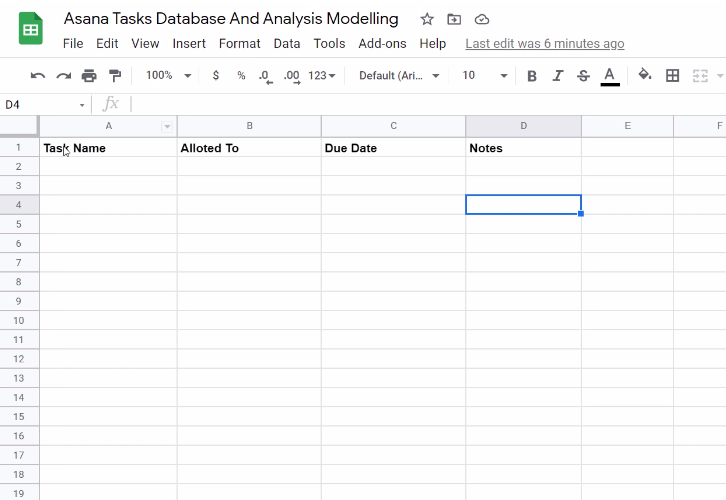Viewport: 726px width, 500px height.
Task: Open the fill color bucket
Action: click(x=645, y=75)
